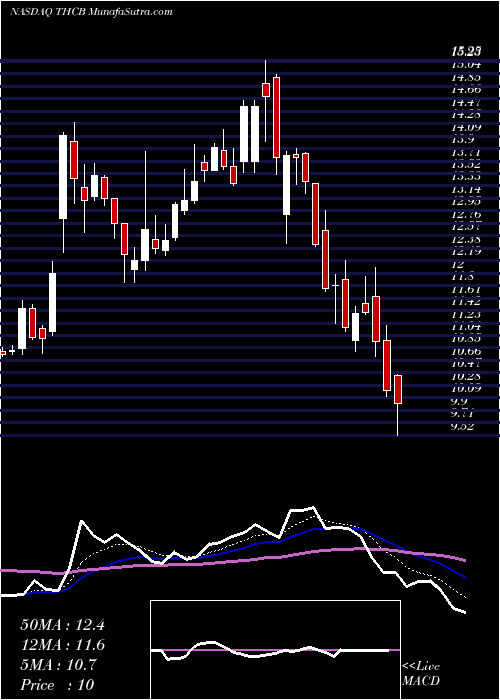Click the 9.9 price axis label
The image size is (500, 700).
tap(459, 401)
